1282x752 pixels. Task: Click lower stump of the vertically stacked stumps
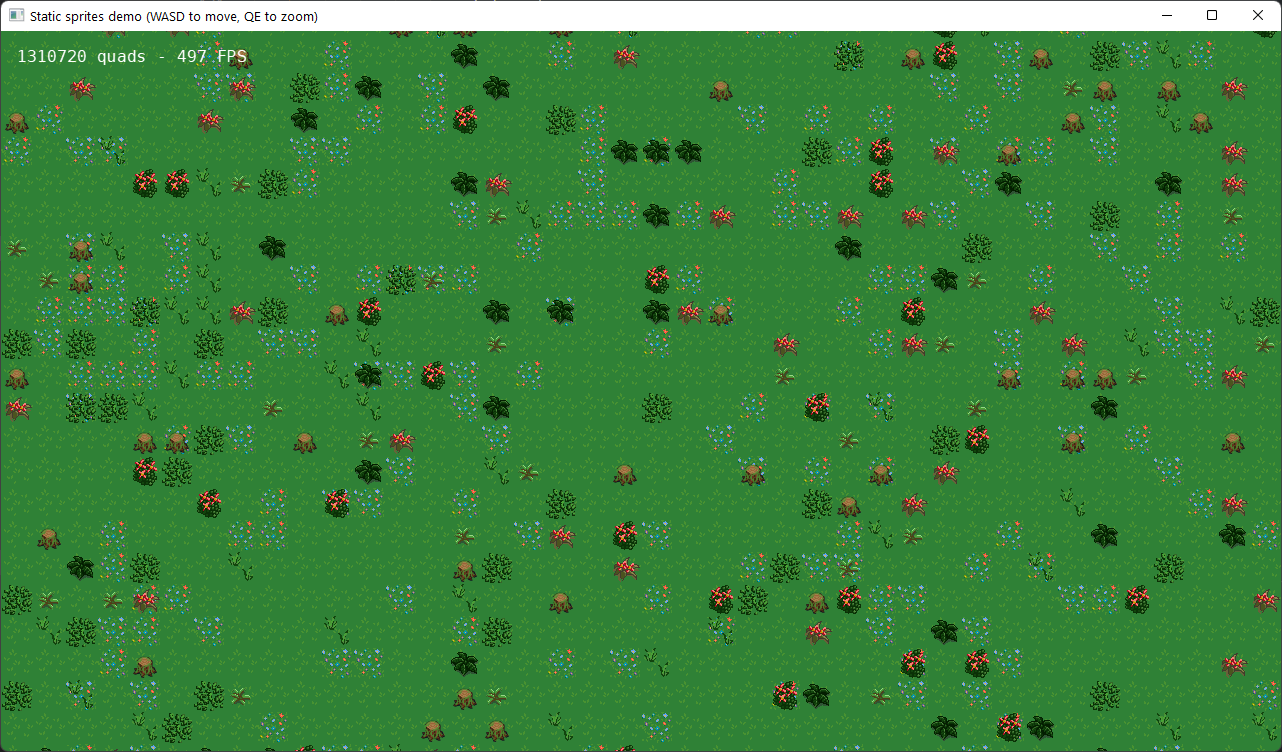coord(81,280)
